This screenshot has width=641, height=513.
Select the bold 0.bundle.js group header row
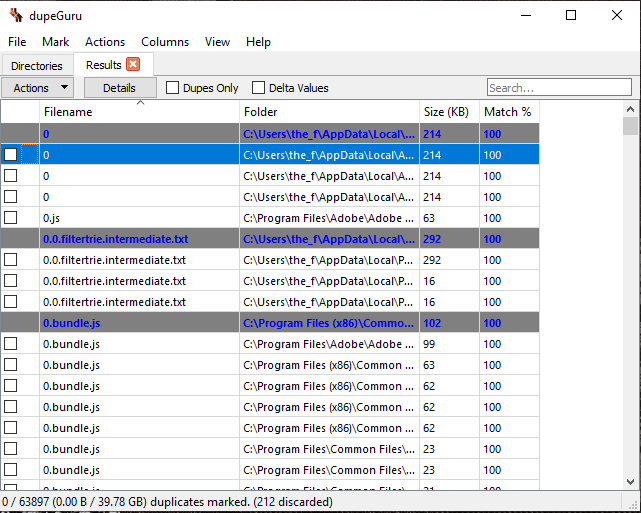pyautogui.click(x=270, y=323)
